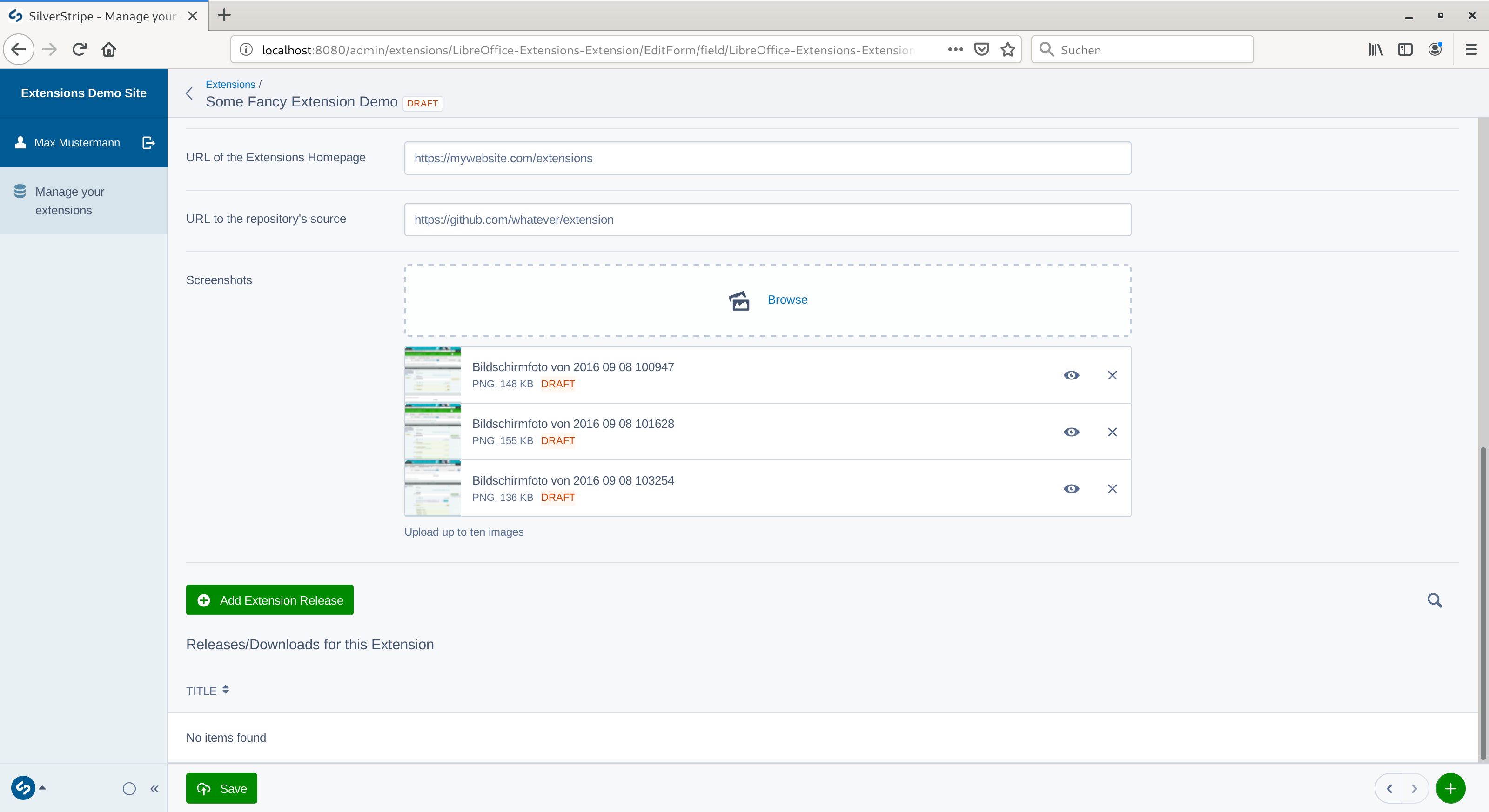Open page actions three-dots menu in address bar
Image resolution: width=1489 pixels, height=812 pixels.
[x=955, y=50]
